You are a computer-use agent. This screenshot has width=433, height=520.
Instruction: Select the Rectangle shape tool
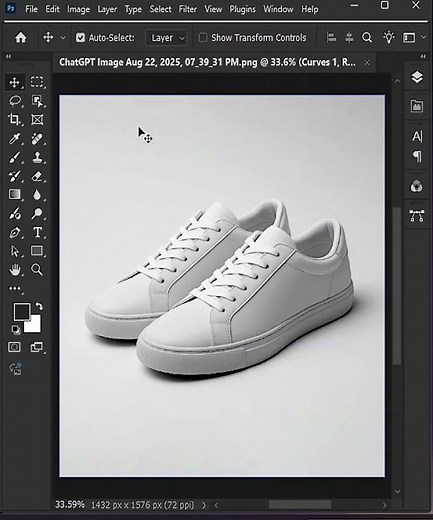(x=37, y=251)
